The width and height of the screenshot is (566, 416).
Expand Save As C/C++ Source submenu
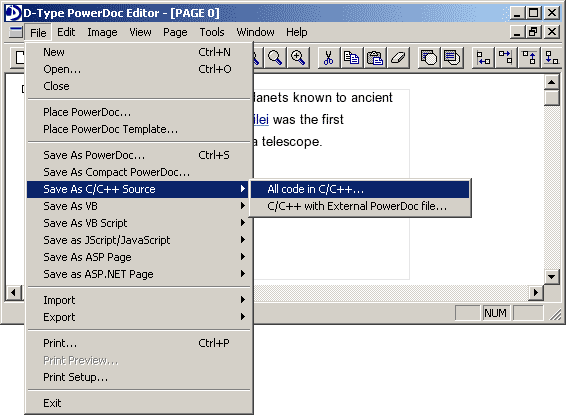pyautogui.click(x=137, y=189)
